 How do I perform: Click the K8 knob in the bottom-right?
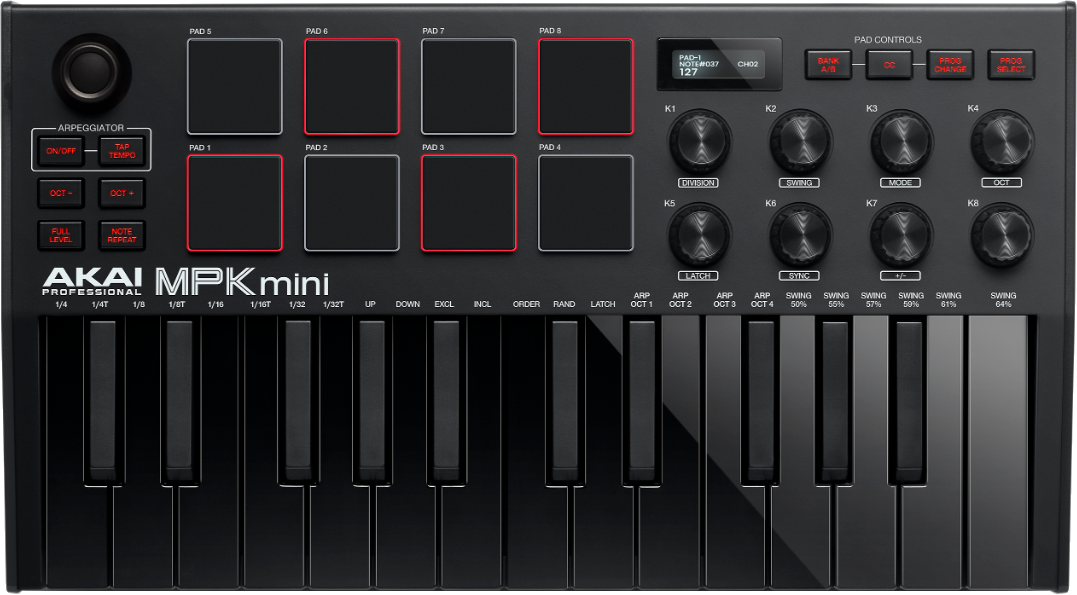pyautogui.click(x=1002, y=235)
